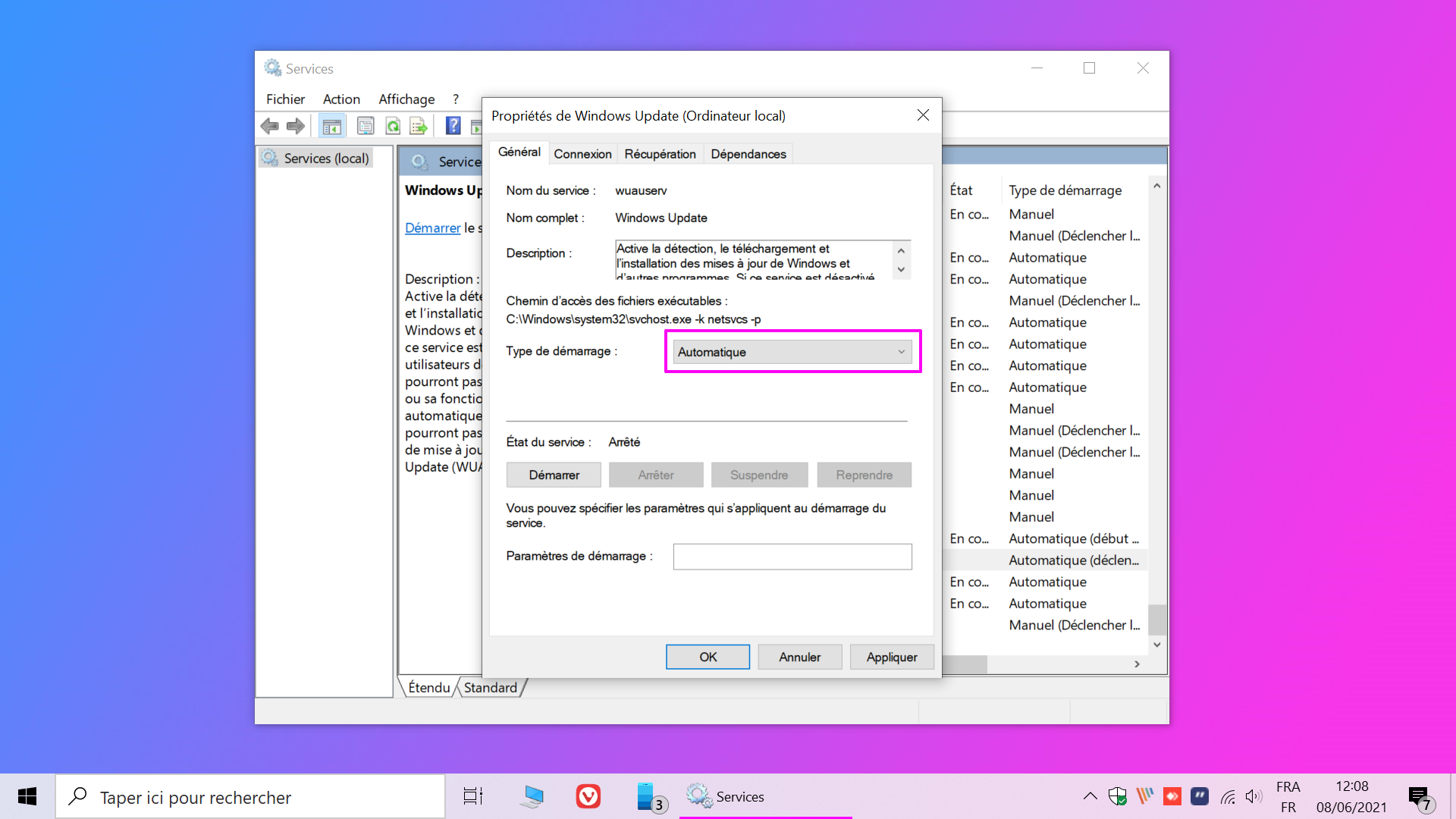Click the taskbar search box
The height and width of the screenshot is (819, 1456).
coord(250,796)
